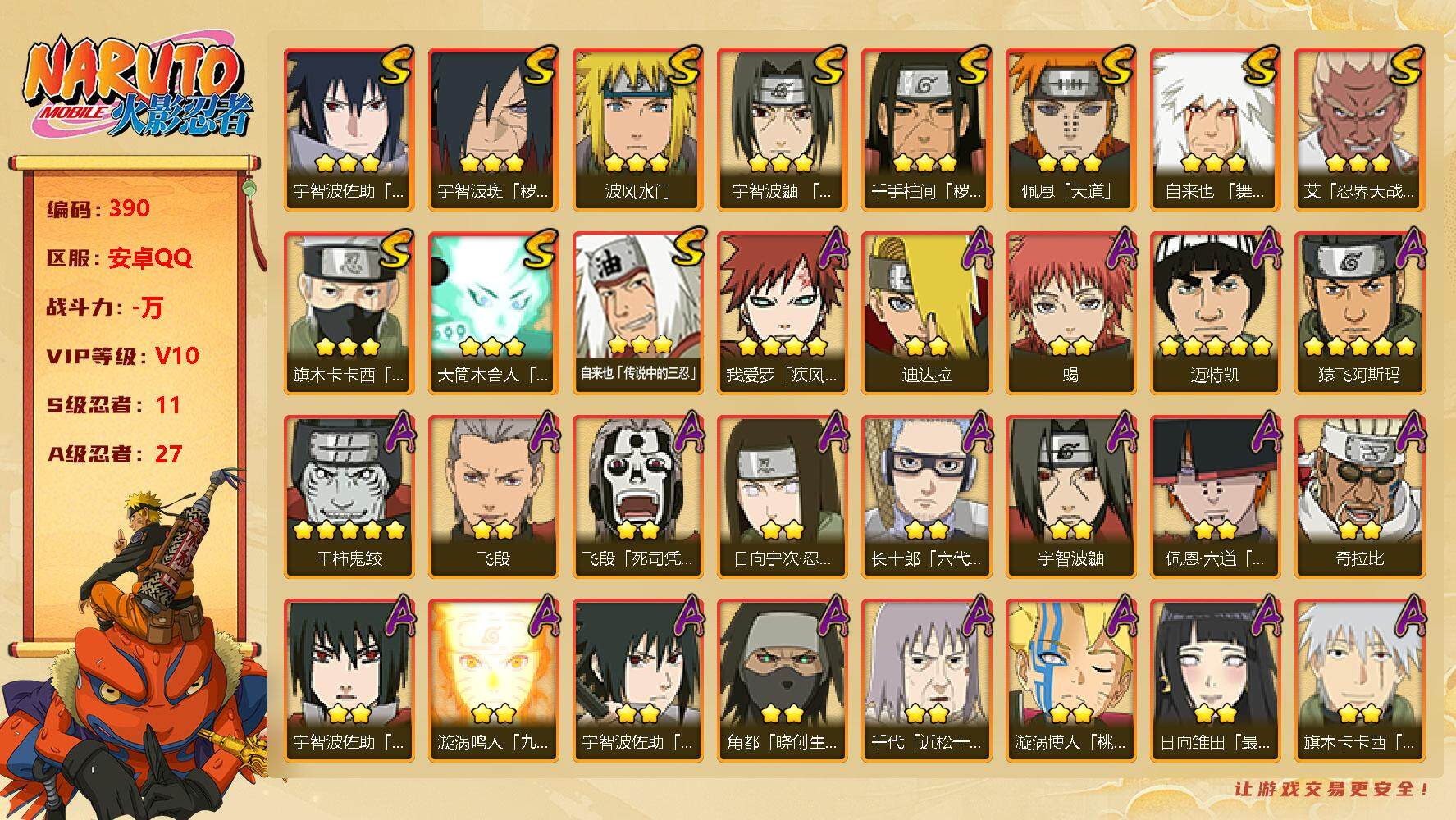
Task: Select the 蝎 character card
Action: click(x=1070, y=312)
